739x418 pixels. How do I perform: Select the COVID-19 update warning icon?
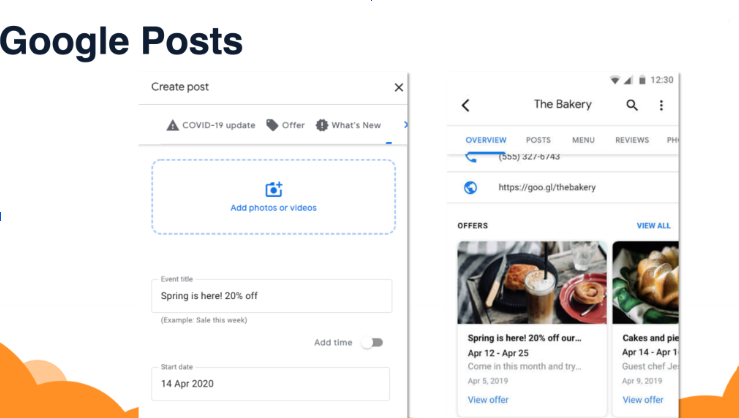pyautogui.click(x=172, y=125)
